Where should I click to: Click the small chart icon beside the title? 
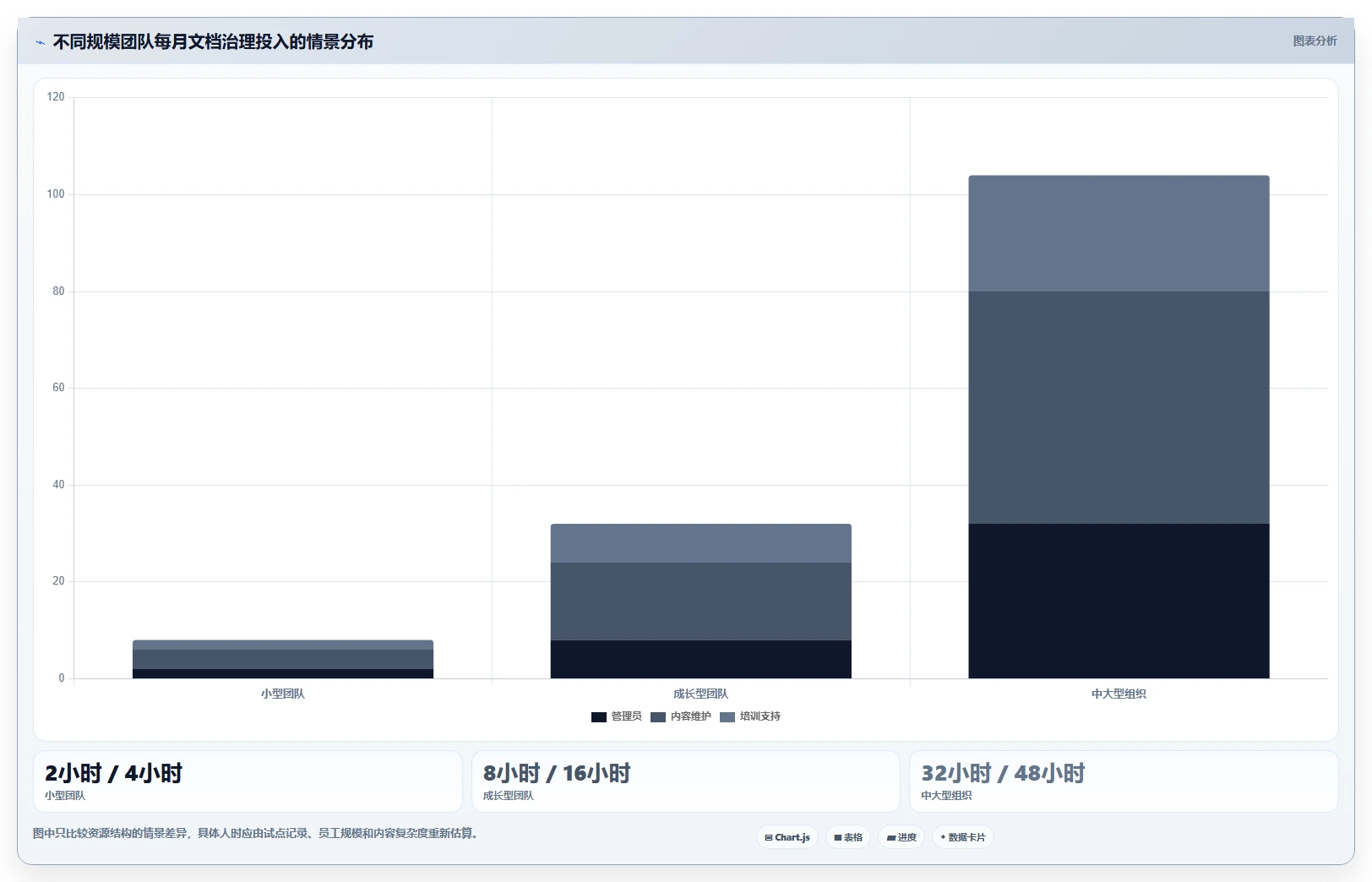pos(40,42)
